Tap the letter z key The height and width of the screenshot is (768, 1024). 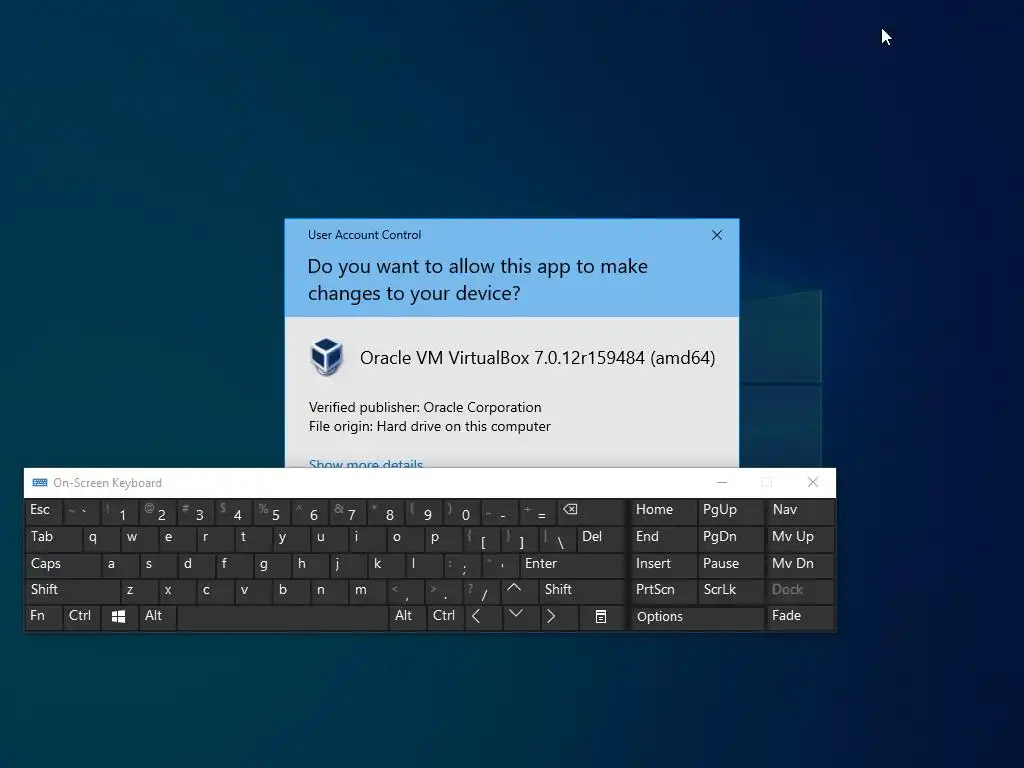(x=138, y=591)
